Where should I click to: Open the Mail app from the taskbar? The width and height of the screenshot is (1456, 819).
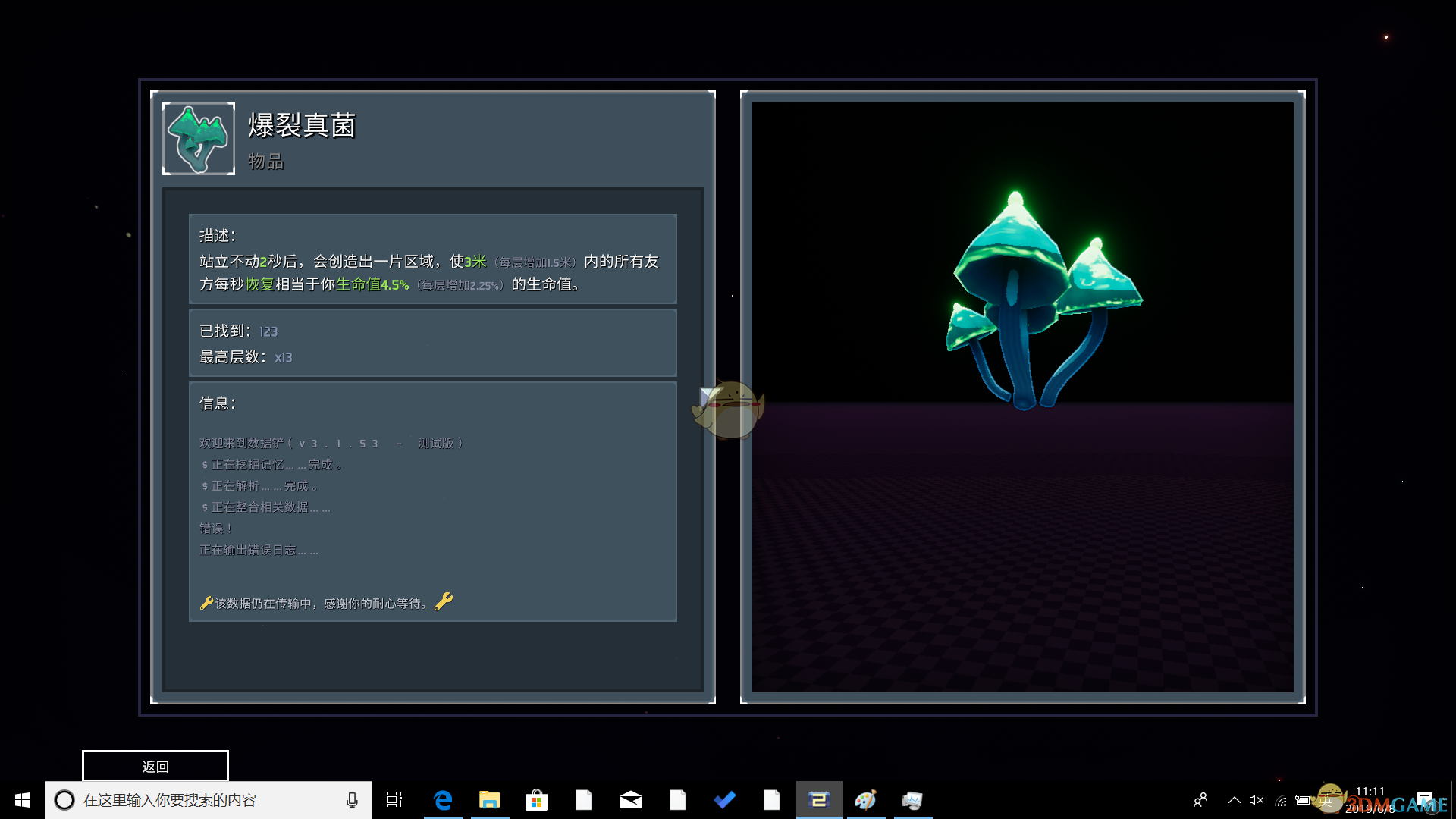631,800
